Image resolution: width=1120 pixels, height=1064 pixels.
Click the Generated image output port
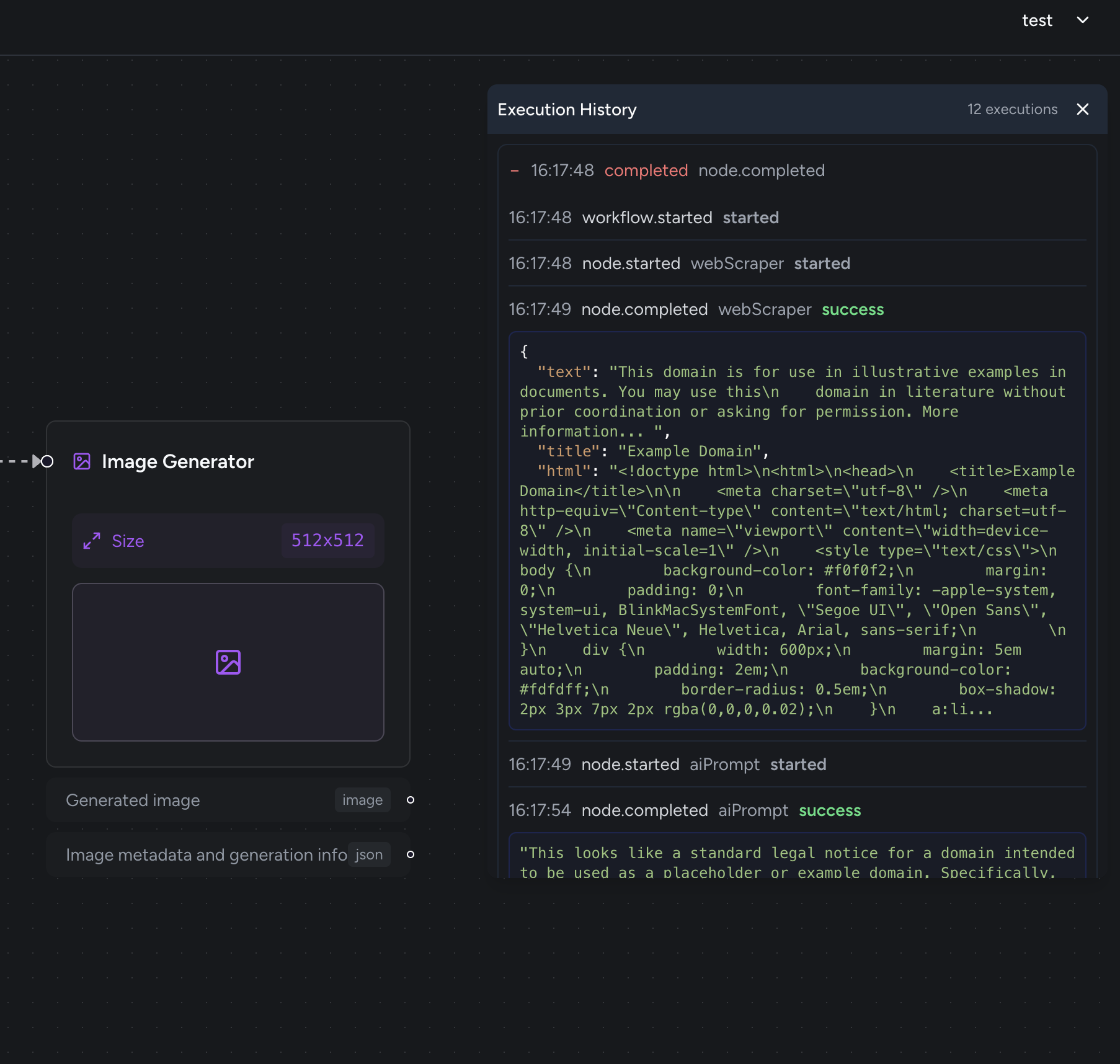410,800
